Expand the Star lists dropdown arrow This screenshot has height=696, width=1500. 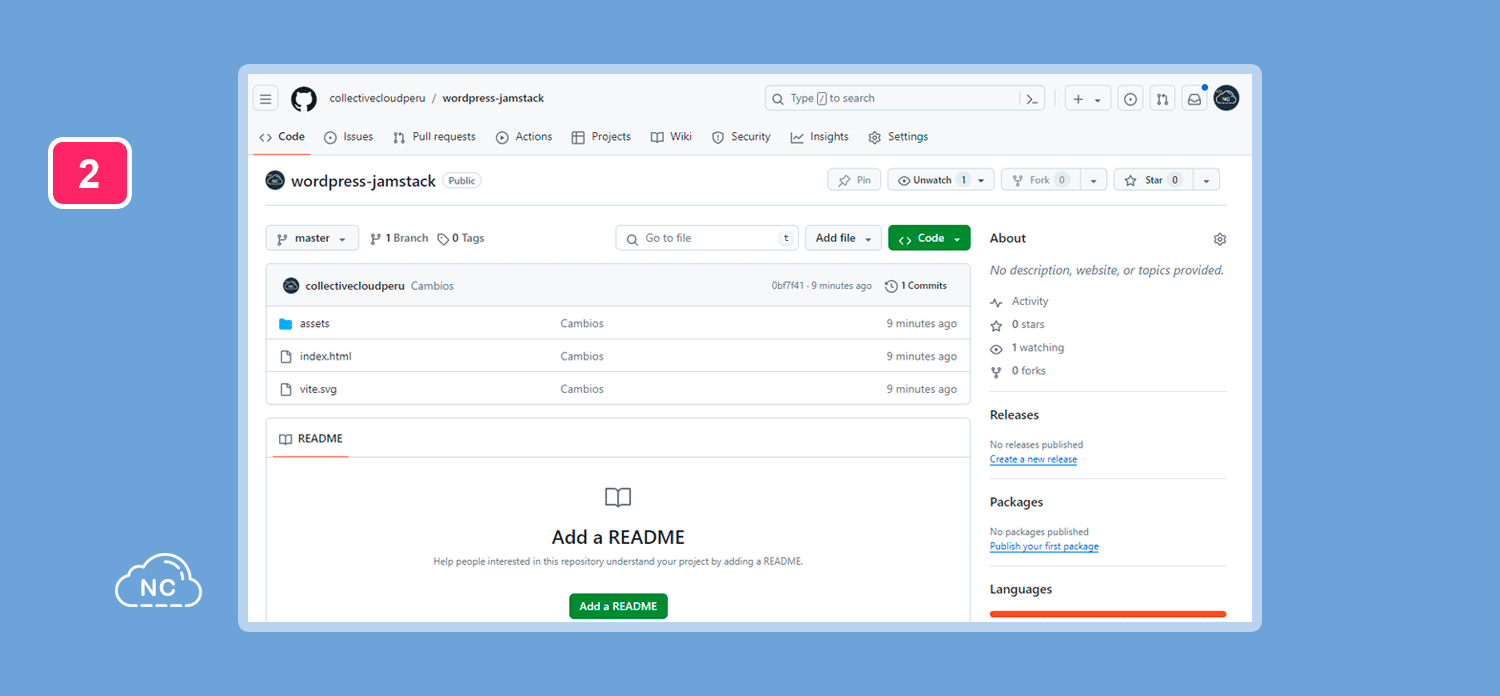tap(1207, 180)
